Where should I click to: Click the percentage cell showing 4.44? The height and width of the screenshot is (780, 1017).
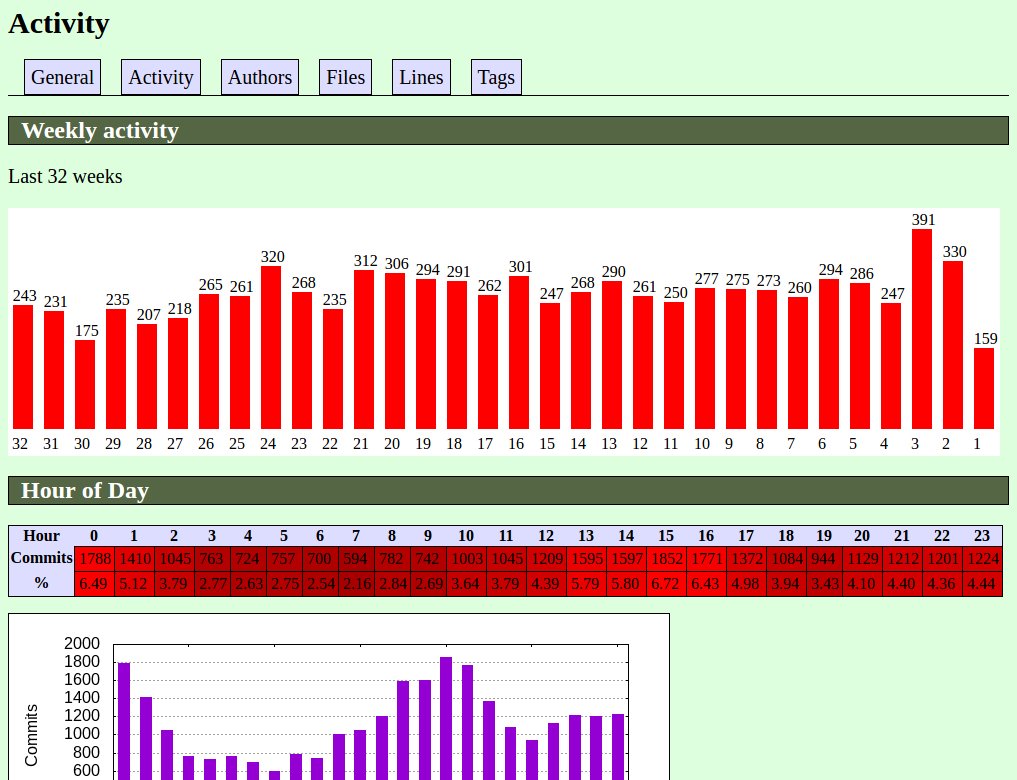(982, 584)
